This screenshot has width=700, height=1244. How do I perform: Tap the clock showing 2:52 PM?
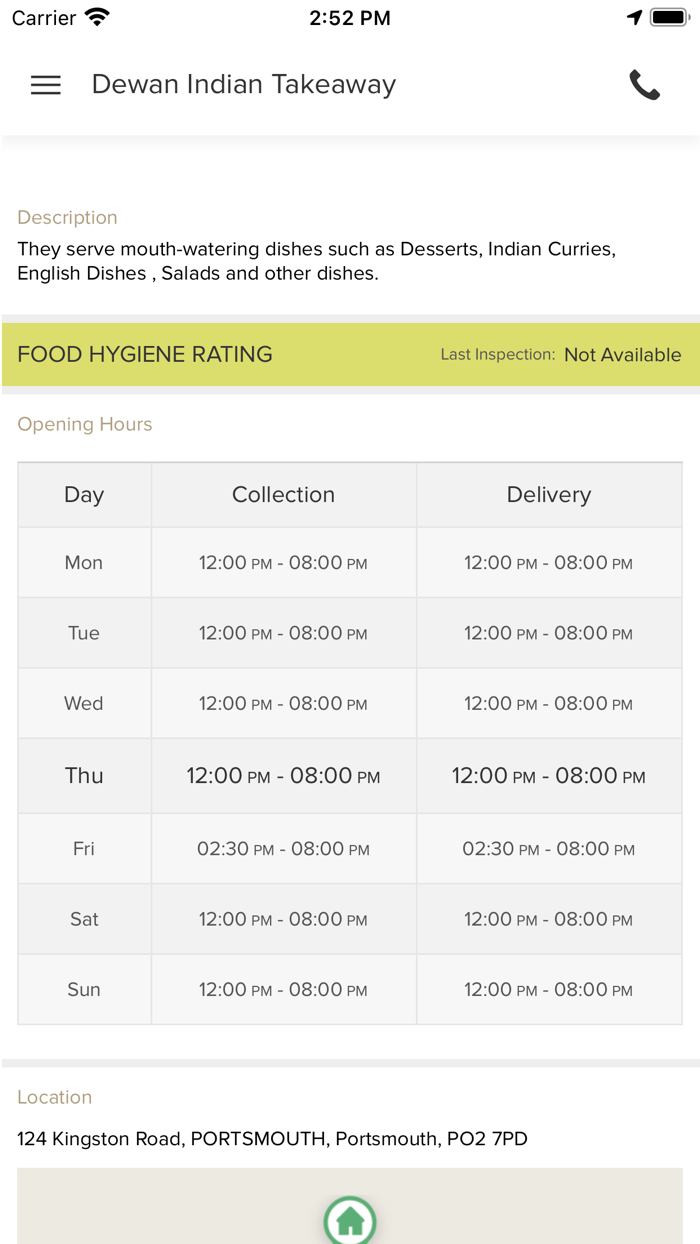(350, 17)
